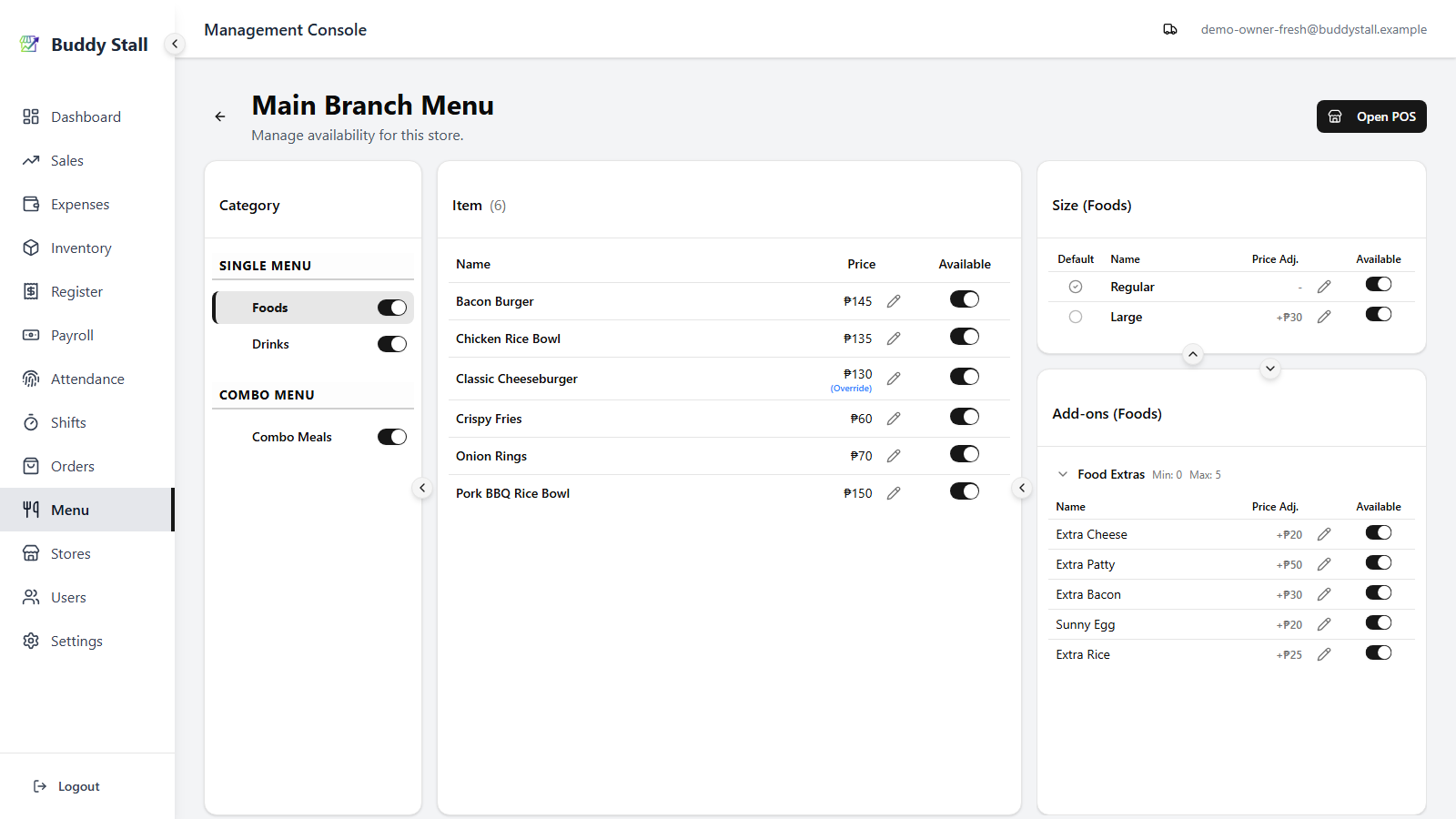Edit the Chicken Rice Bowl price with the pencil icon
1456x819 pixels.
[894, 339]
